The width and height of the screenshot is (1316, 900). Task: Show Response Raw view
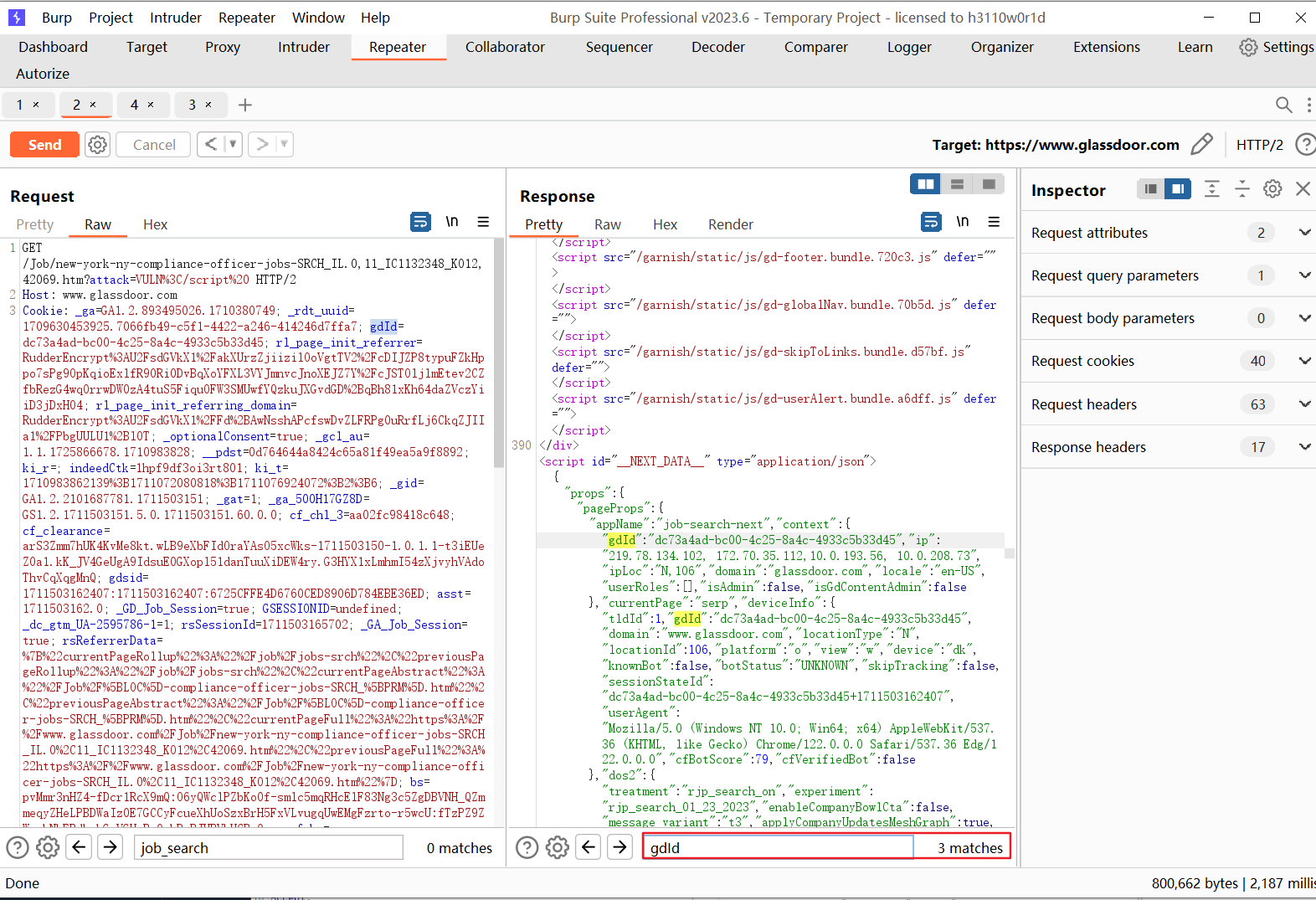point(608,224)
